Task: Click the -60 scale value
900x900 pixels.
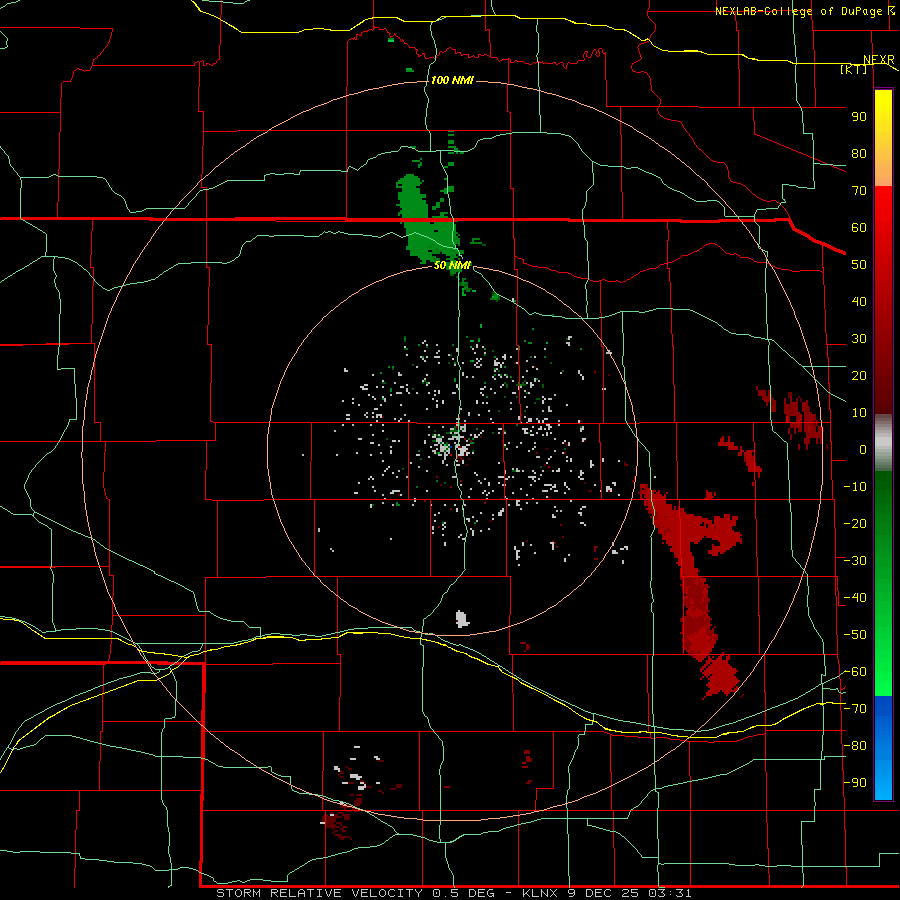Action: 855,672
